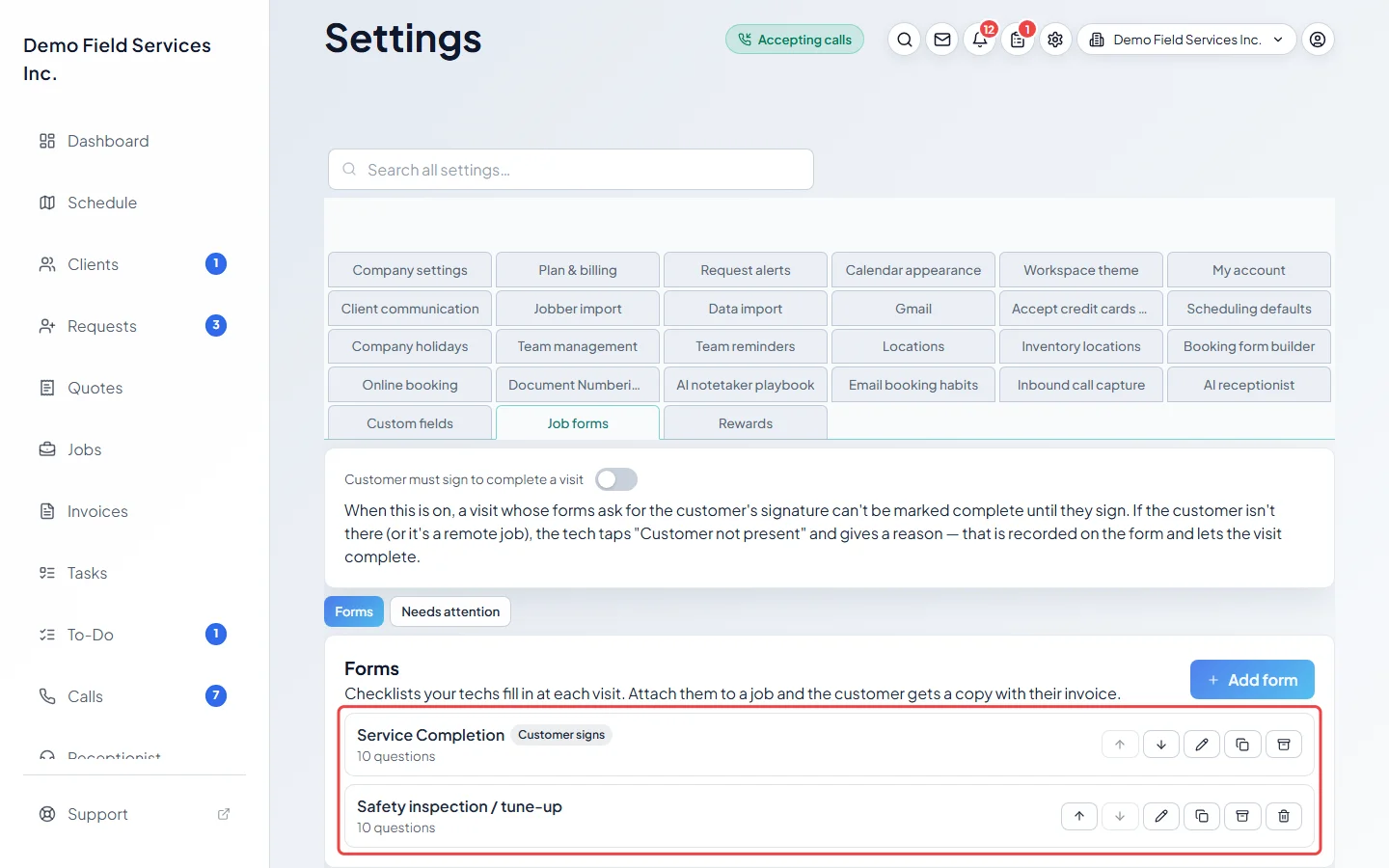Open the Rewards settings tab

(746, 423)
